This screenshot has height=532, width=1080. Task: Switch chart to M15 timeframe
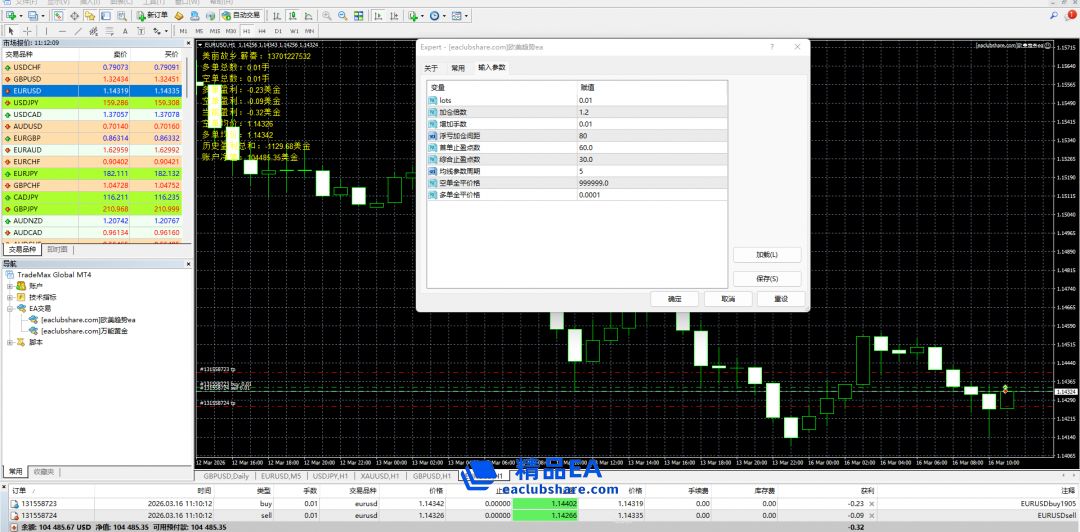coord(215,31)
